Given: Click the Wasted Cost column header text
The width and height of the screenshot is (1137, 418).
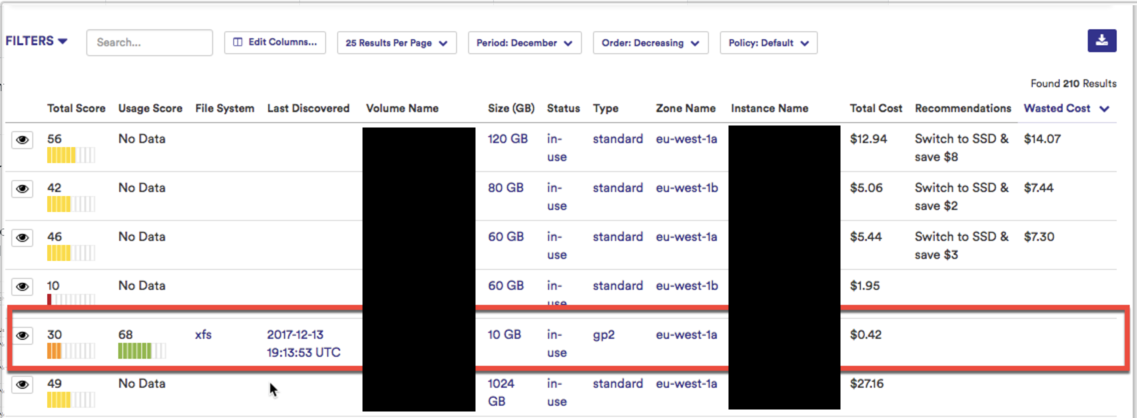Looking at the screenshot, I should point(1057,108).
